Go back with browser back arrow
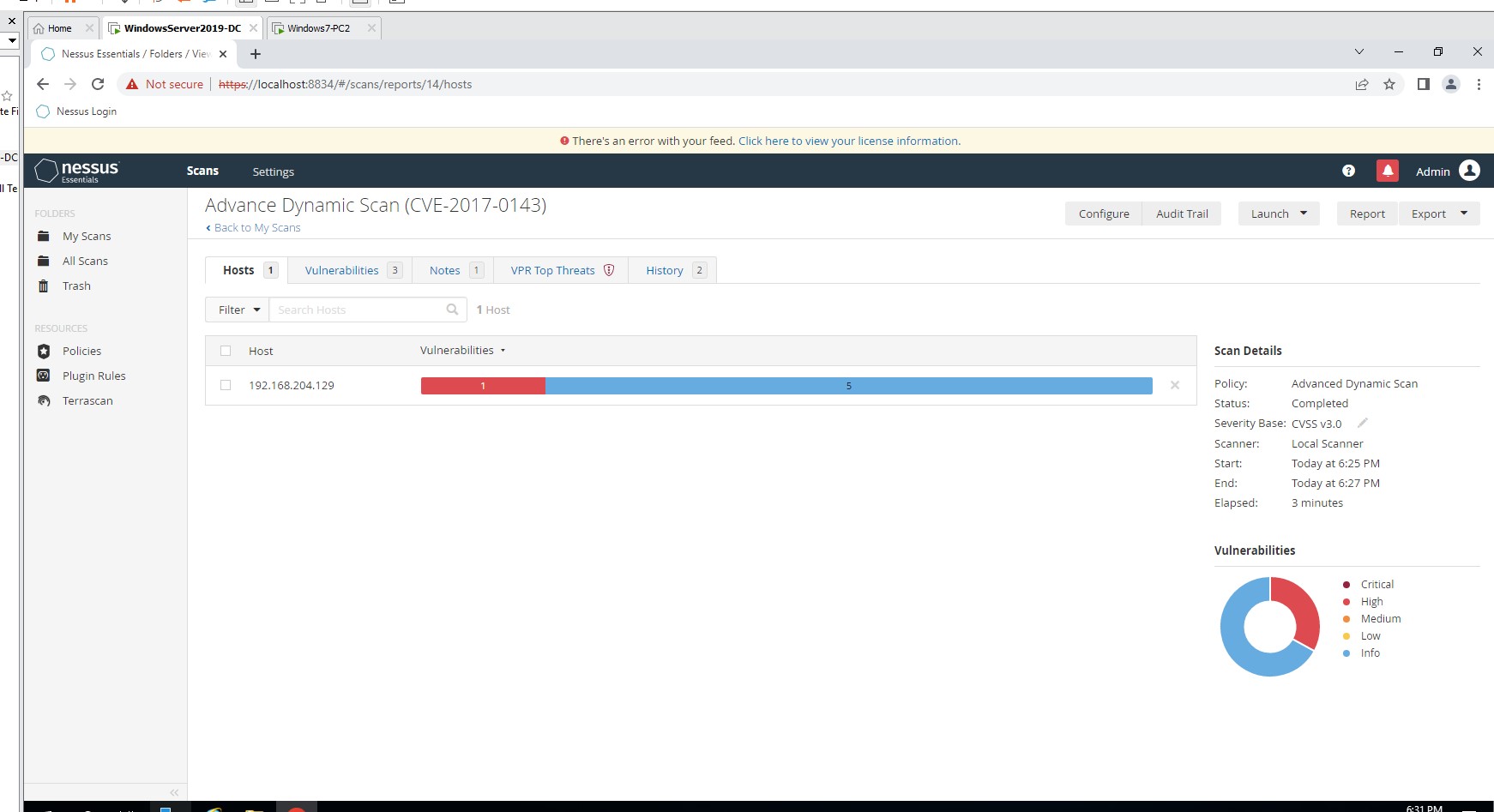 tap(43, 84)
